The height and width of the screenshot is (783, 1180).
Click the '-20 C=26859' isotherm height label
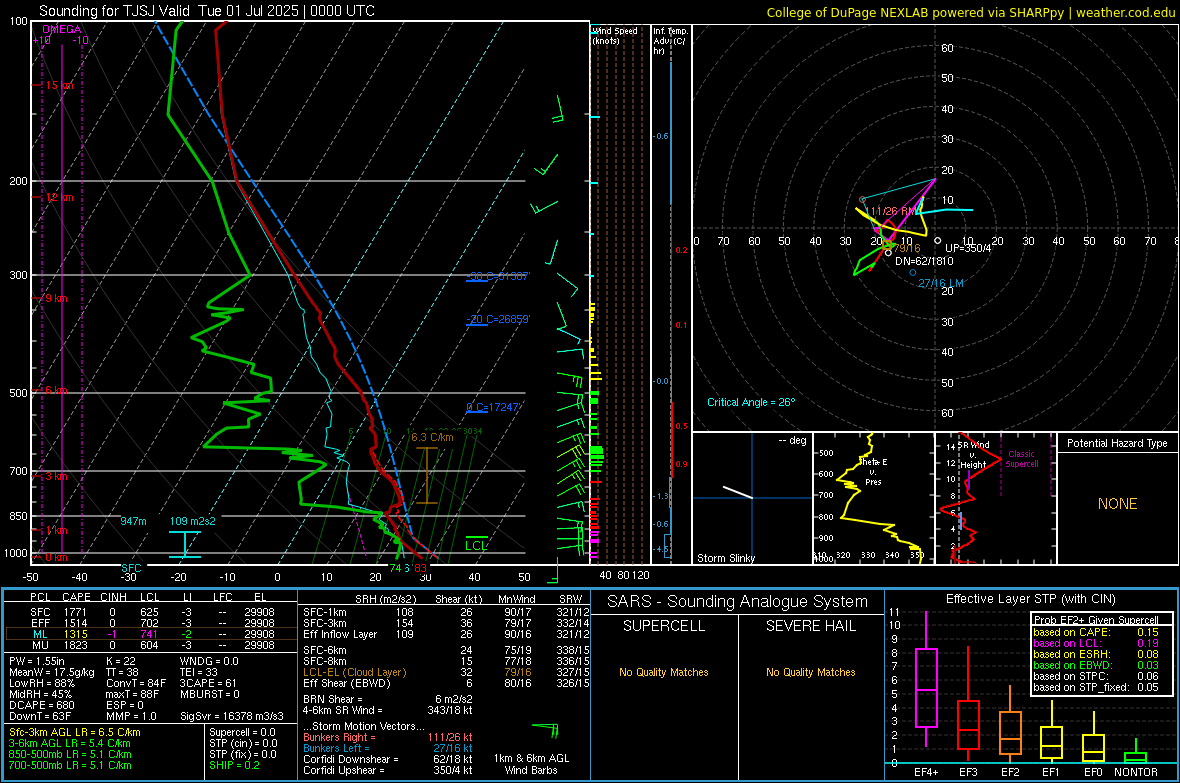498,319
